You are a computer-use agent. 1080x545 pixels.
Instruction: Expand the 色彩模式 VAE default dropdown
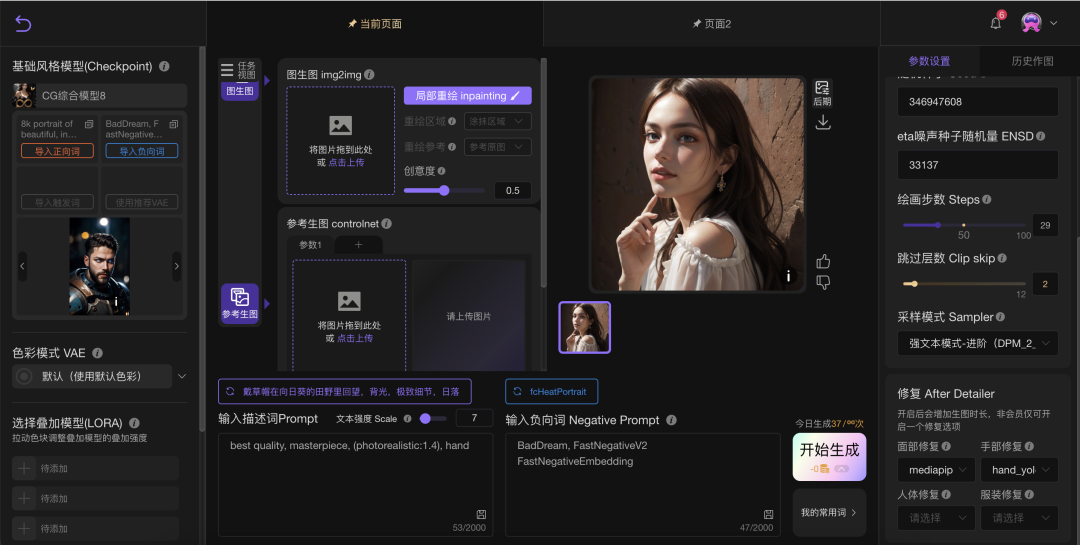click(181, 377)
